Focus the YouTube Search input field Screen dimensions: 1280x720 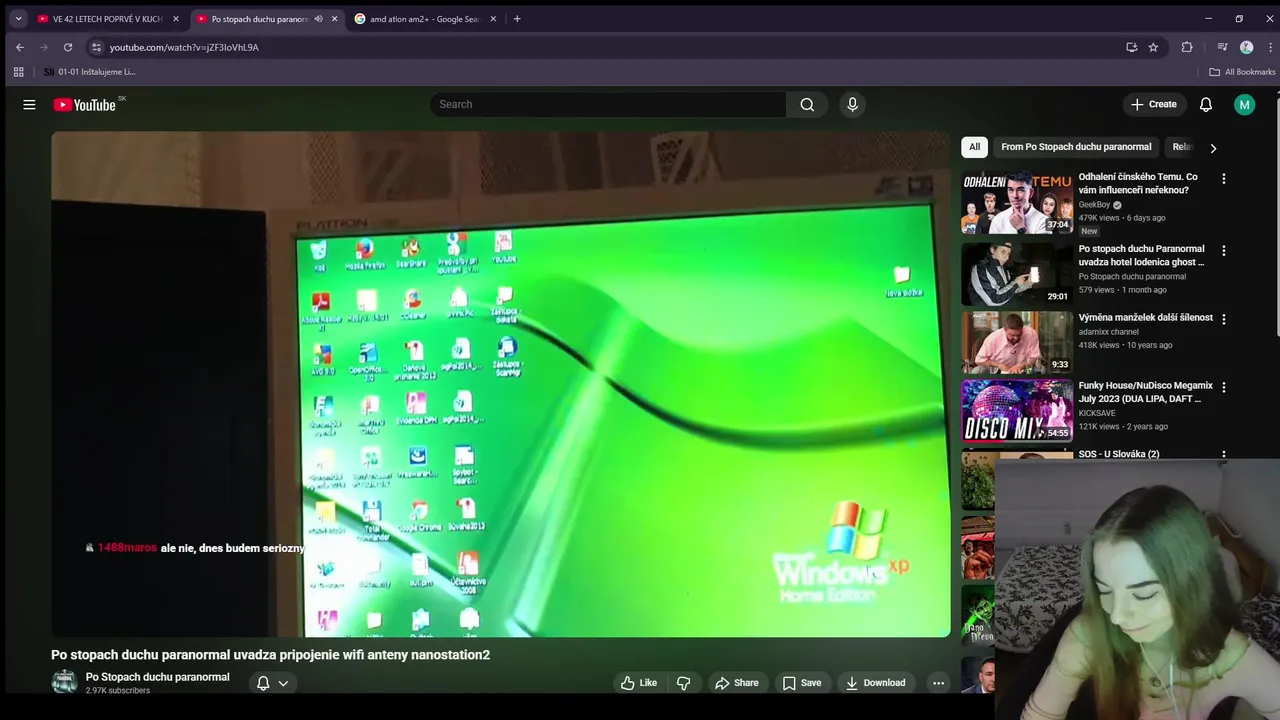click(x=608, y=104)
